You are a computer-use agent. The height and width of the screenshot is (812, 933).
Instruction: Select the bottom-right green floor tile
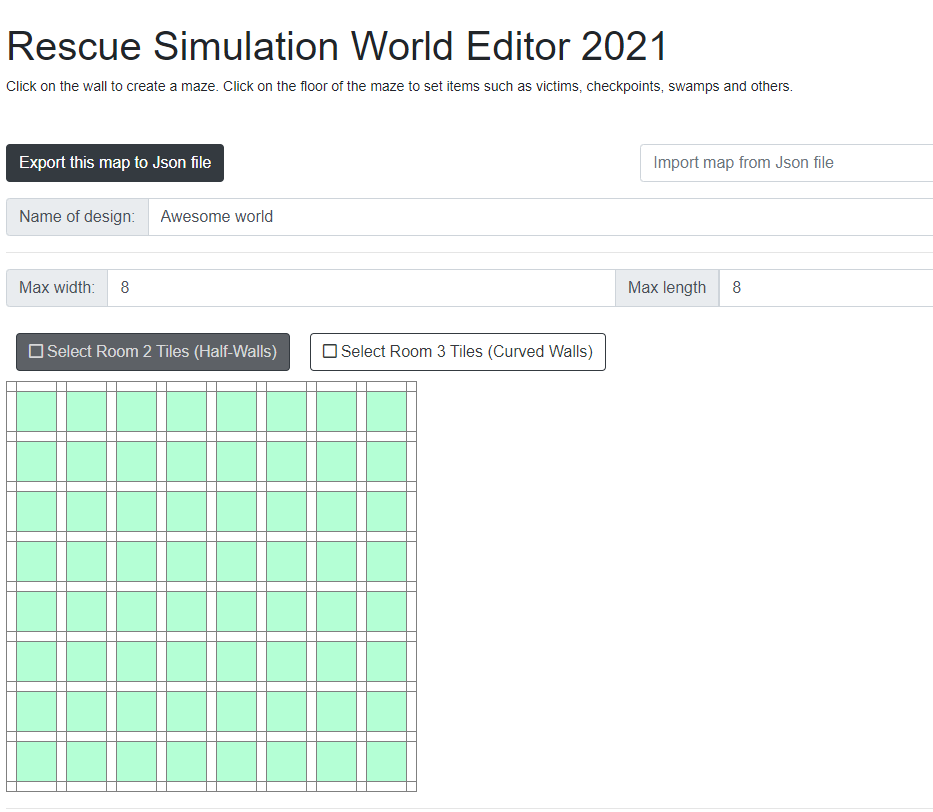coord(386,761)
